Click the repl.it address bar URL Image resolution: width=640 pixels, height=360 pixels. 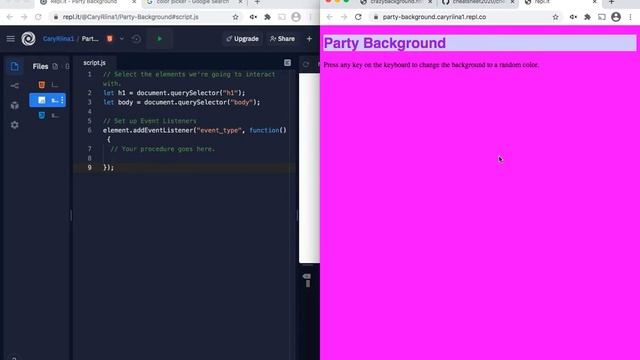click(131, 17)
